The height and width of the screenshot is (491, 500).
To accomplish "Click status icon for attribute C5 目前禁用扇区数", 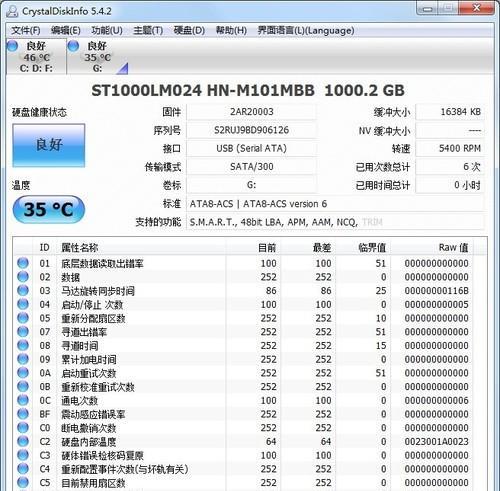I will 23,482.
